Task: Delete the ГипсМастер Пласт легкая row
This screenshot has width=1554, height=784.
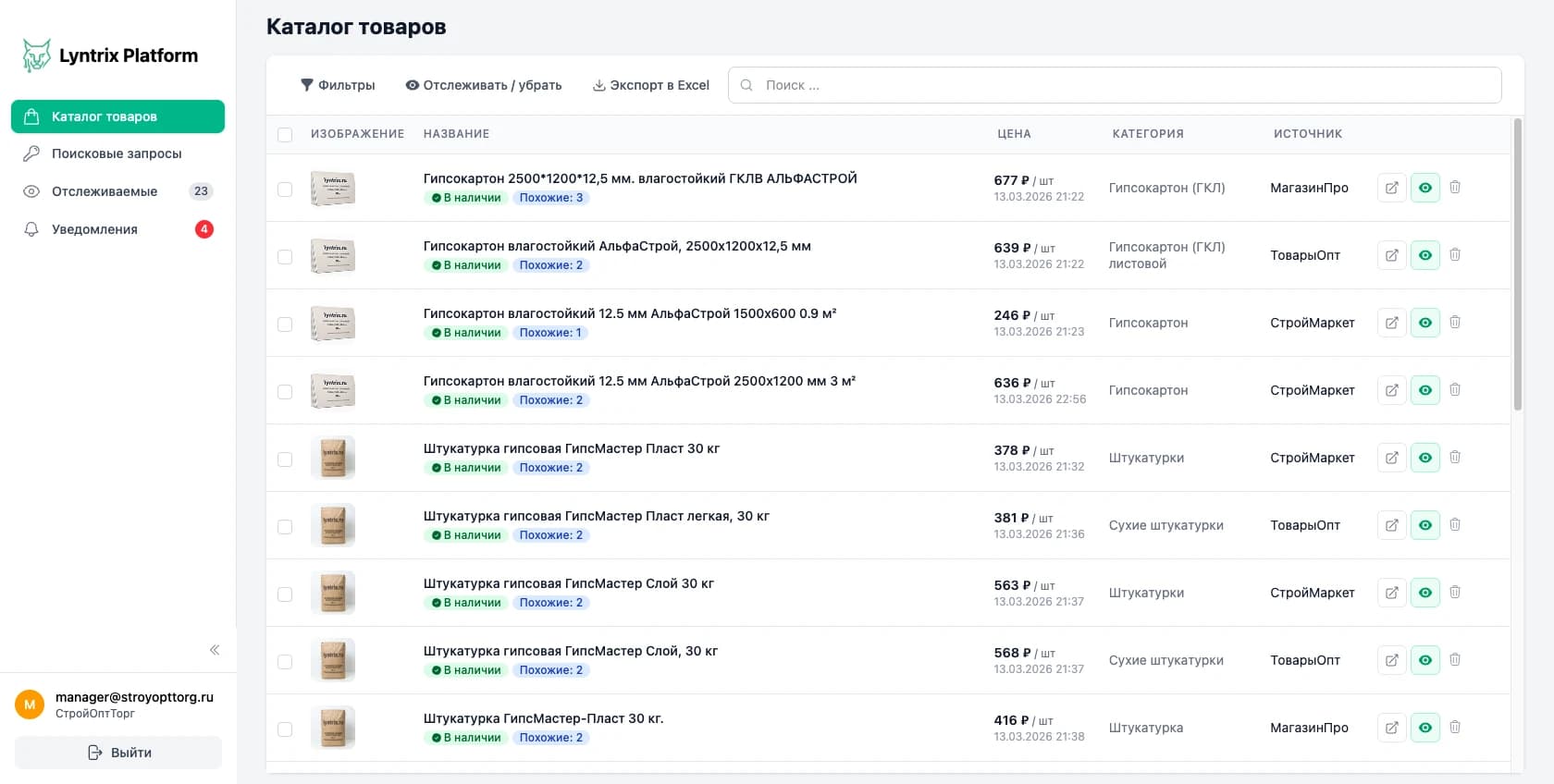Action: (x=1454, y=525)
